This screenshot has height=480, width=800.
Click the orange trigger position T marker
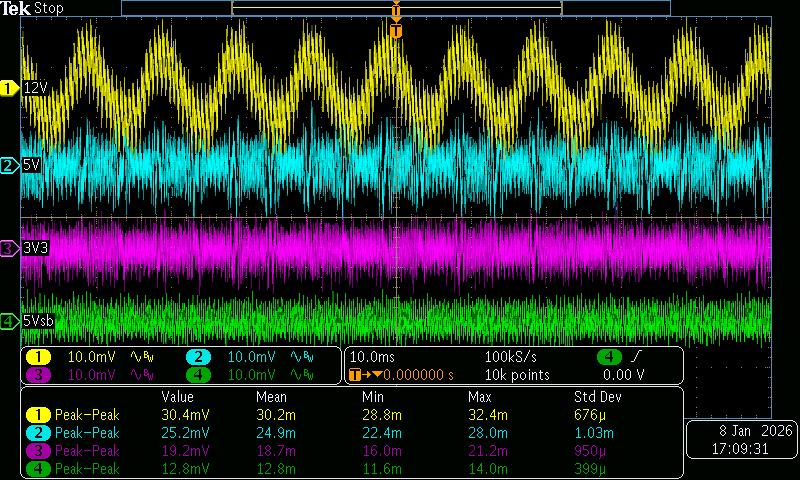(396, 31)
